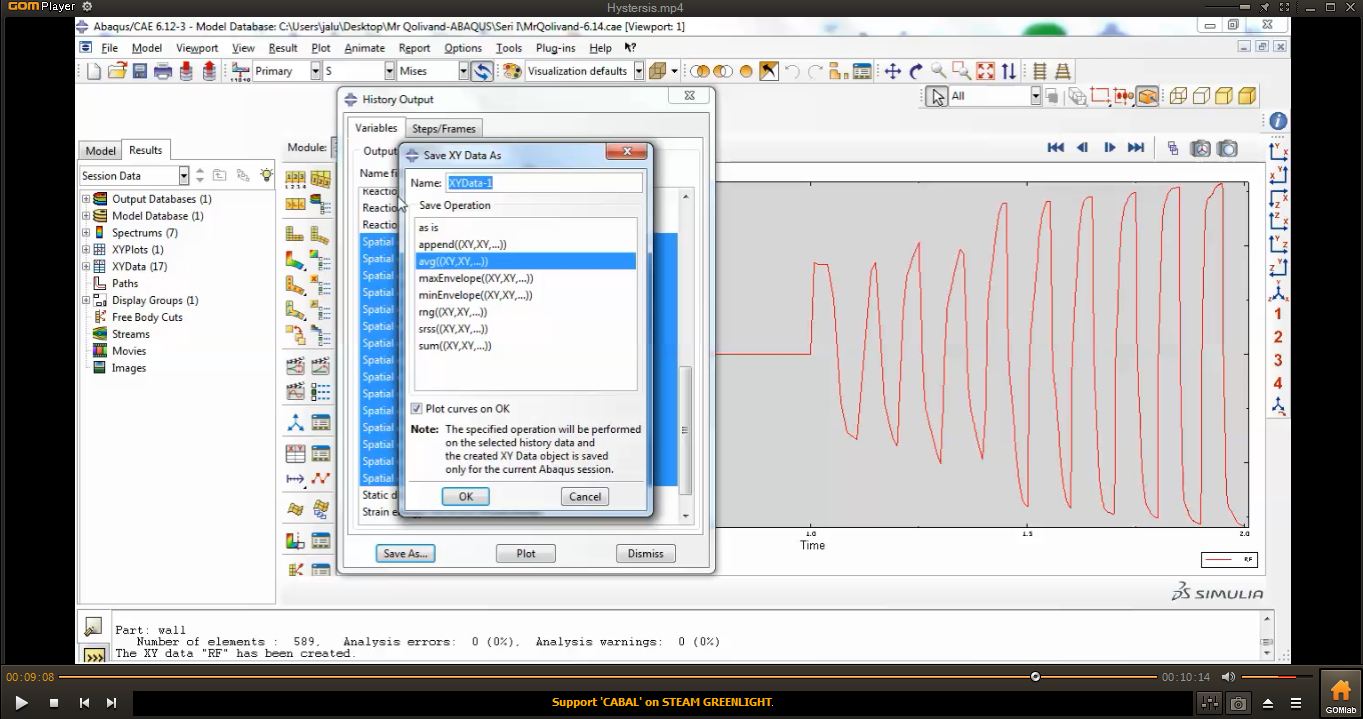Click the selection arrow tool
The width and height of the screenshot is (1363, 719).
tap(936, 96)
